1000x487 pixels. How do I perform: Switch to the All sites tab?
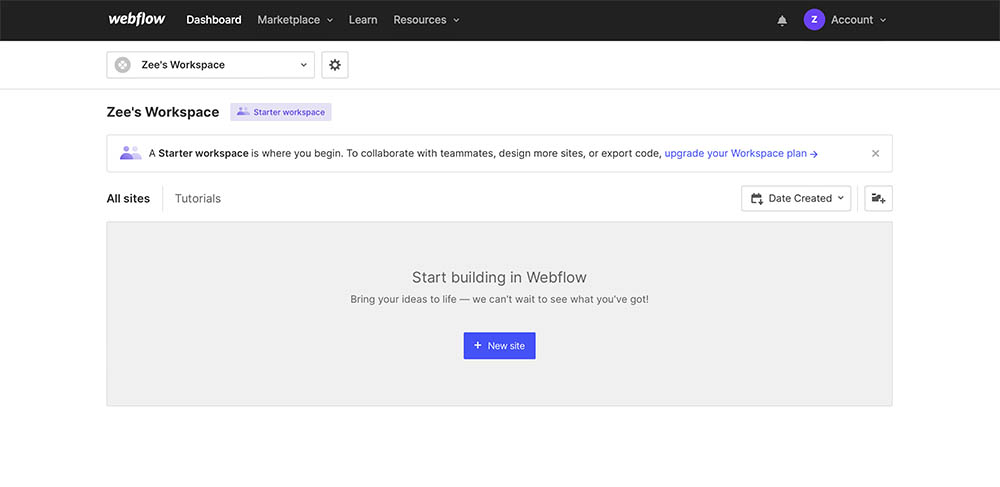tap(128, 198)
